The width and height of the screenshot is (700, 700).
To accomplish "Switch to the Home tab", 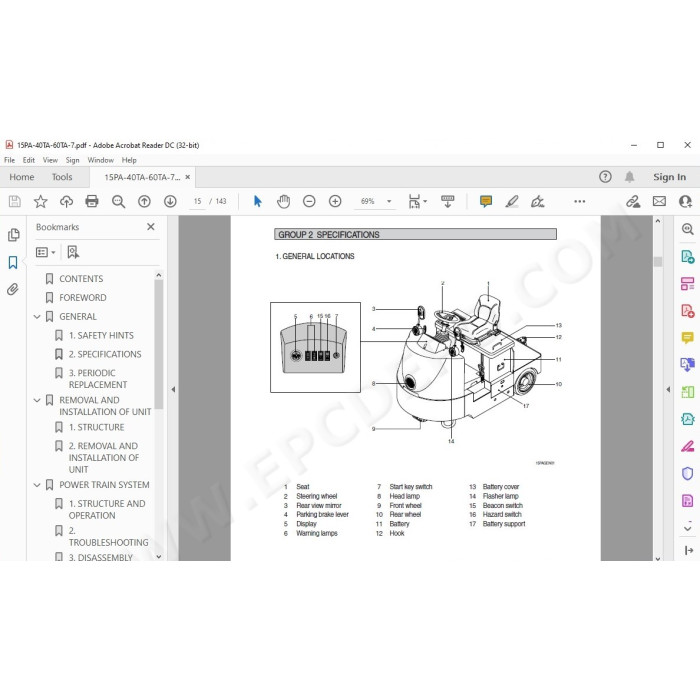I will [x=22, y=177].
